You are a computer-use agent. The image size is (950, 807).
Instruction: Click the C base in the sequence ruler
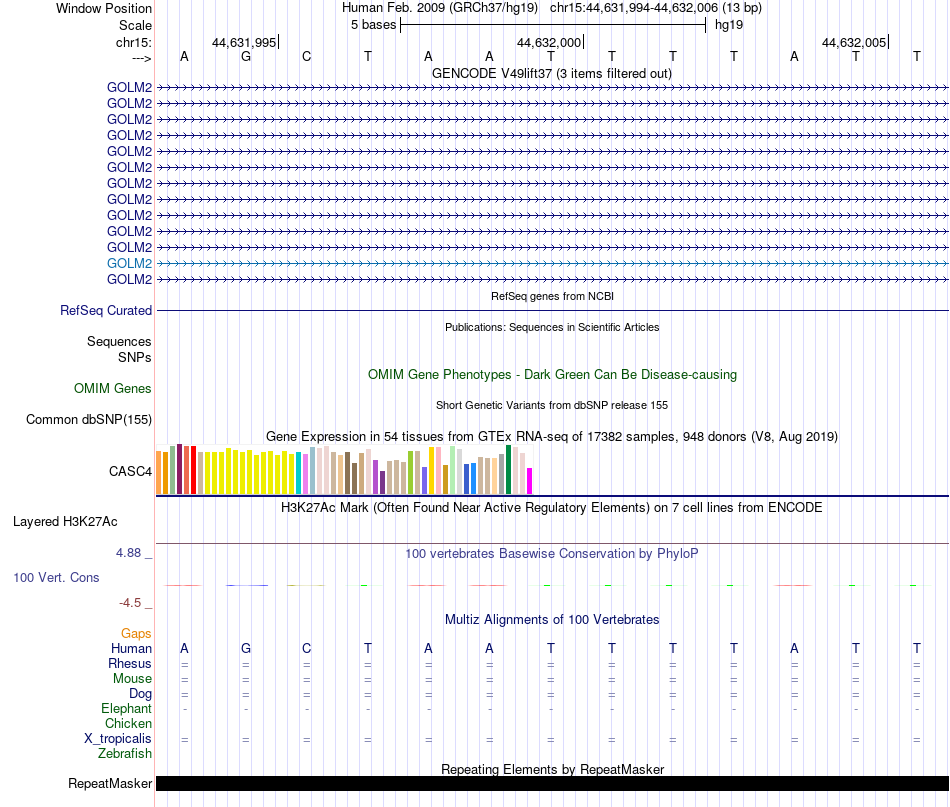tap(307, 56)
